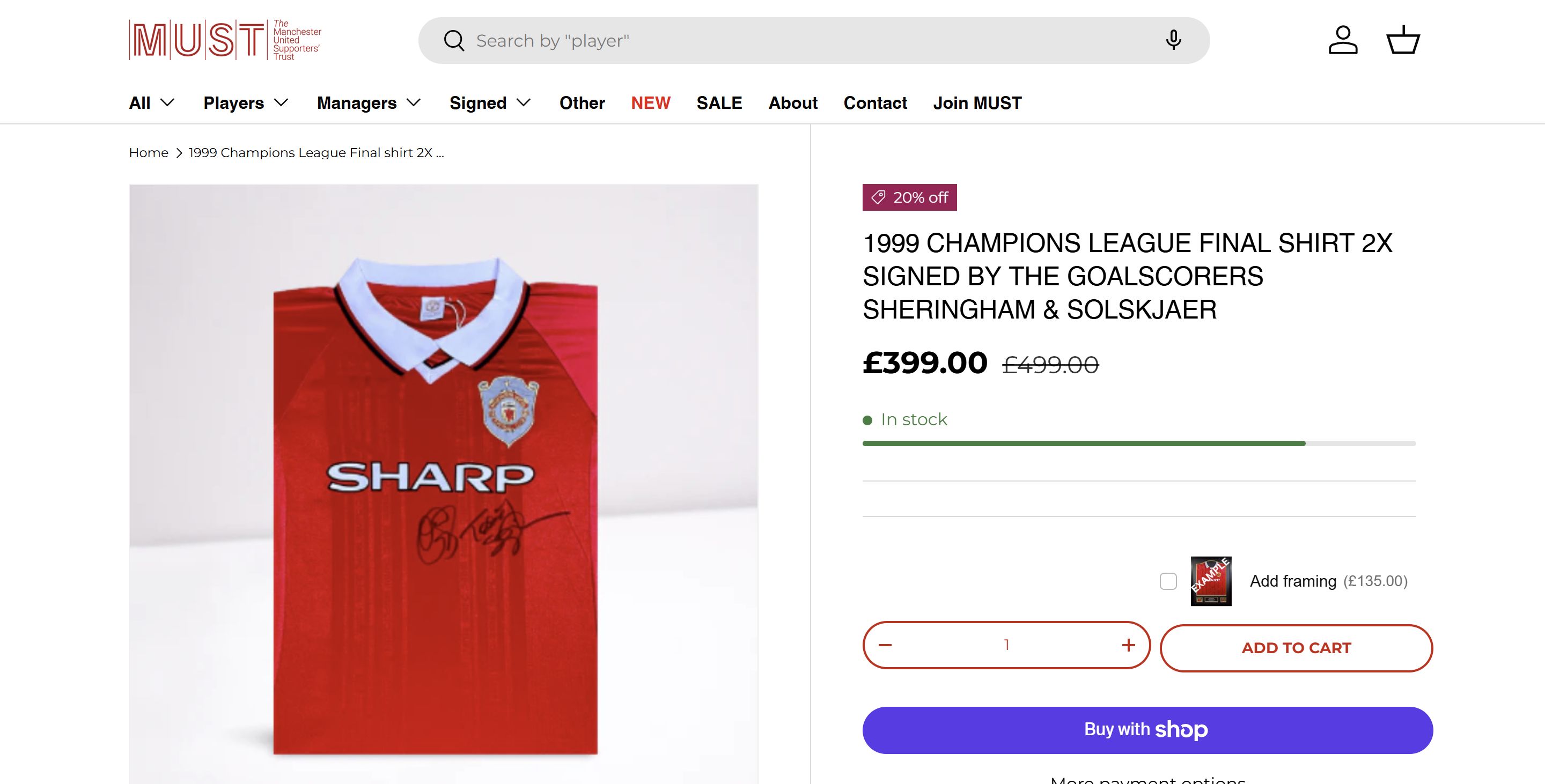This screenshot has width=1545, height=784.
Task: Open the shopping basket icon
Action: pyautogui.click(x=1403, y=40)
